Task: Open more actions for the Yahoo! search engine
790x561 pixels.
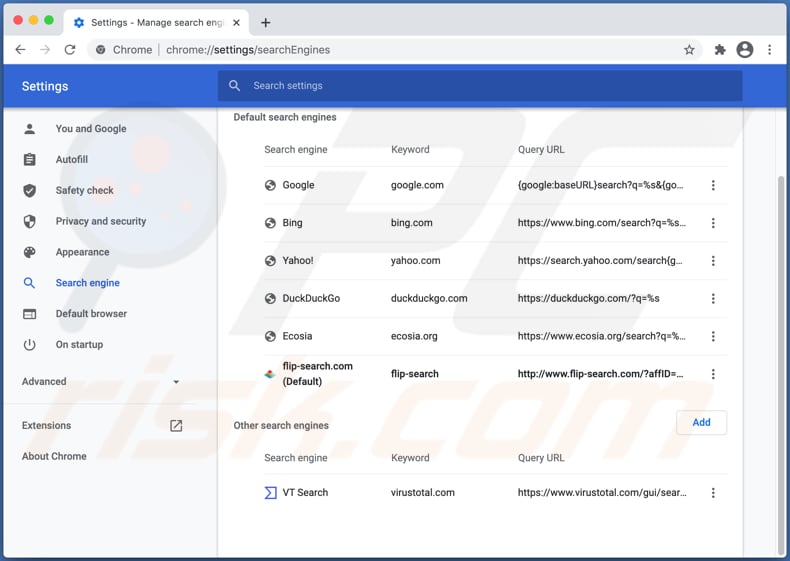Action: [713, 261]
